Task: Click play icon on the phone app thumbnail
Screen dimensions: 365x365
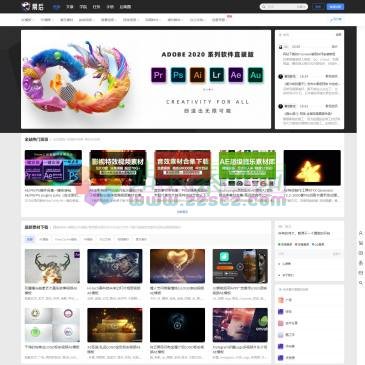Action: (x=240, y=266)
